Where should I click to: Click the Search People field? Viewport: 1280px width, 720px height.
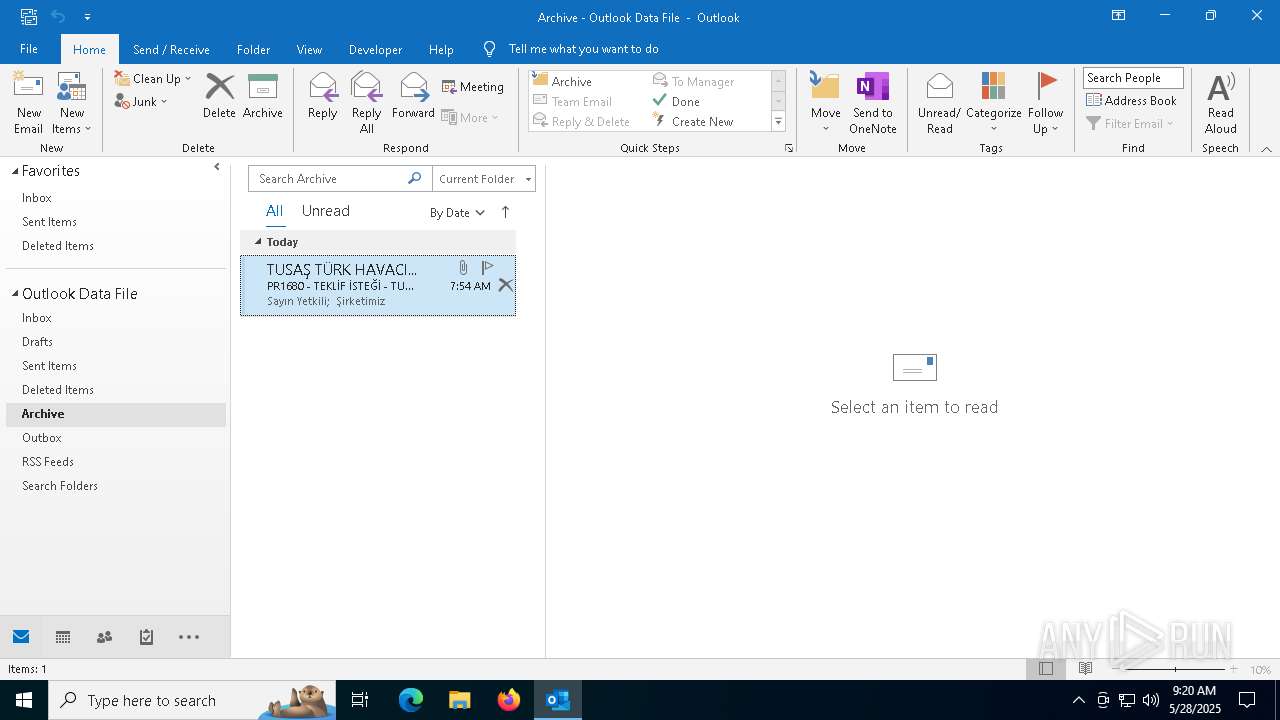coord(1133,78)
